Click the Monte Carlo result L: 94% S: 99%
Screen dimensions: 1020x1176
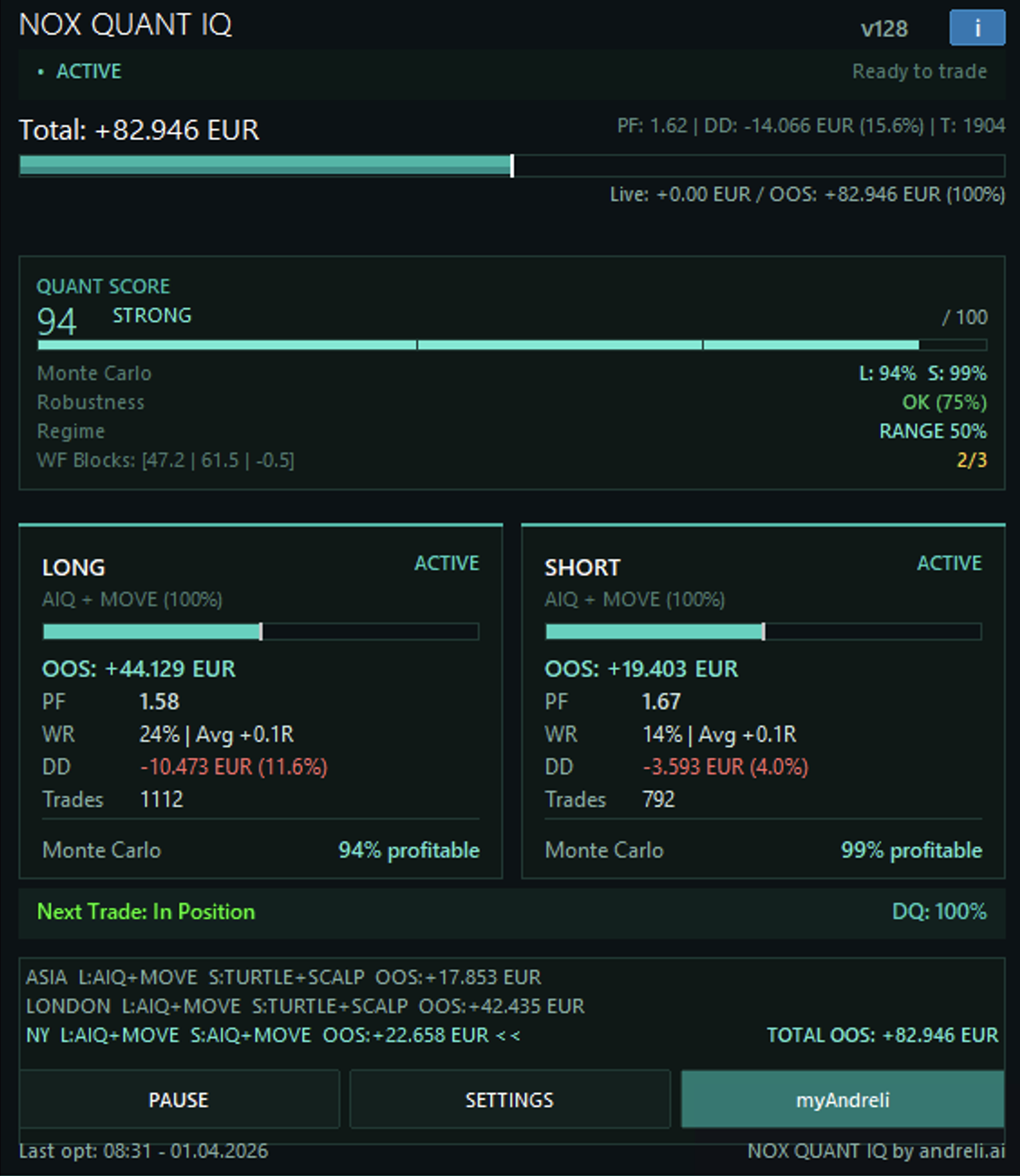(924, 373)
